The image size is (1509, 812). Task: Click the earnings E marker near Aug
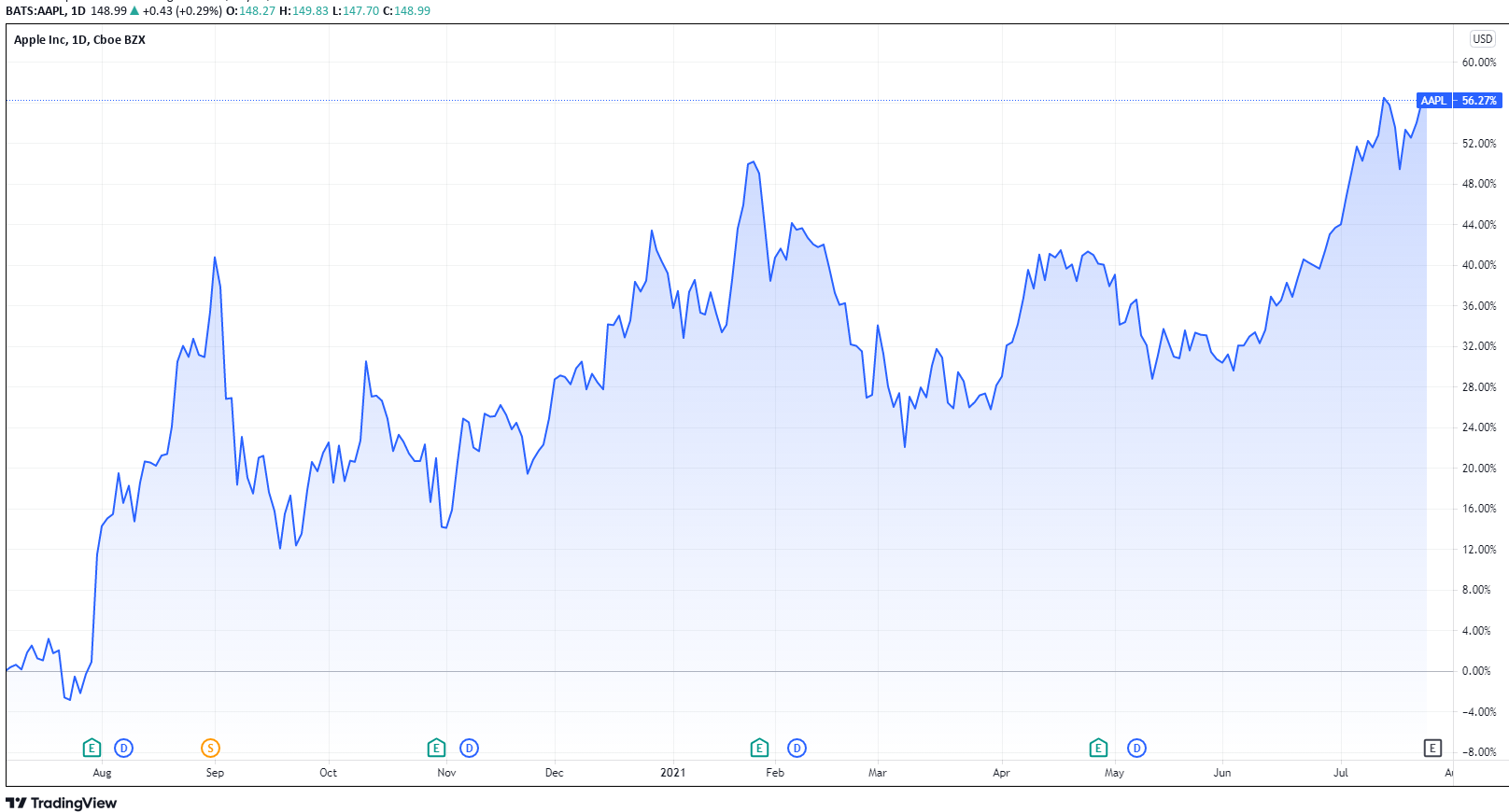coord(92,748)
